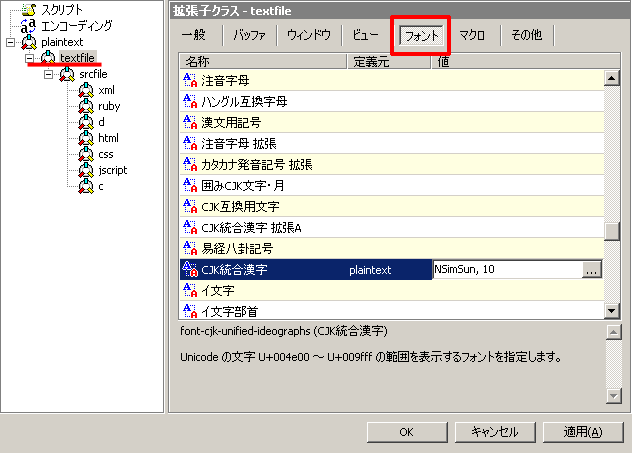Click plaintext in the 定義元 column

pos(370,270)
